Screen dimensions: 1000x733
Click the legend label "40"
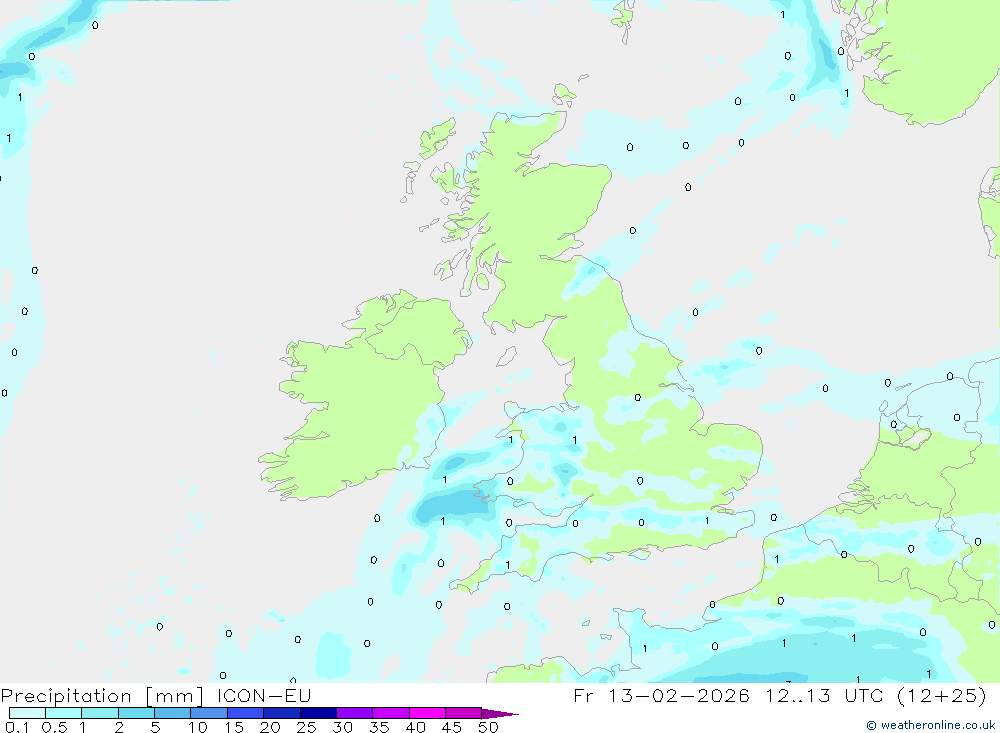416,727
